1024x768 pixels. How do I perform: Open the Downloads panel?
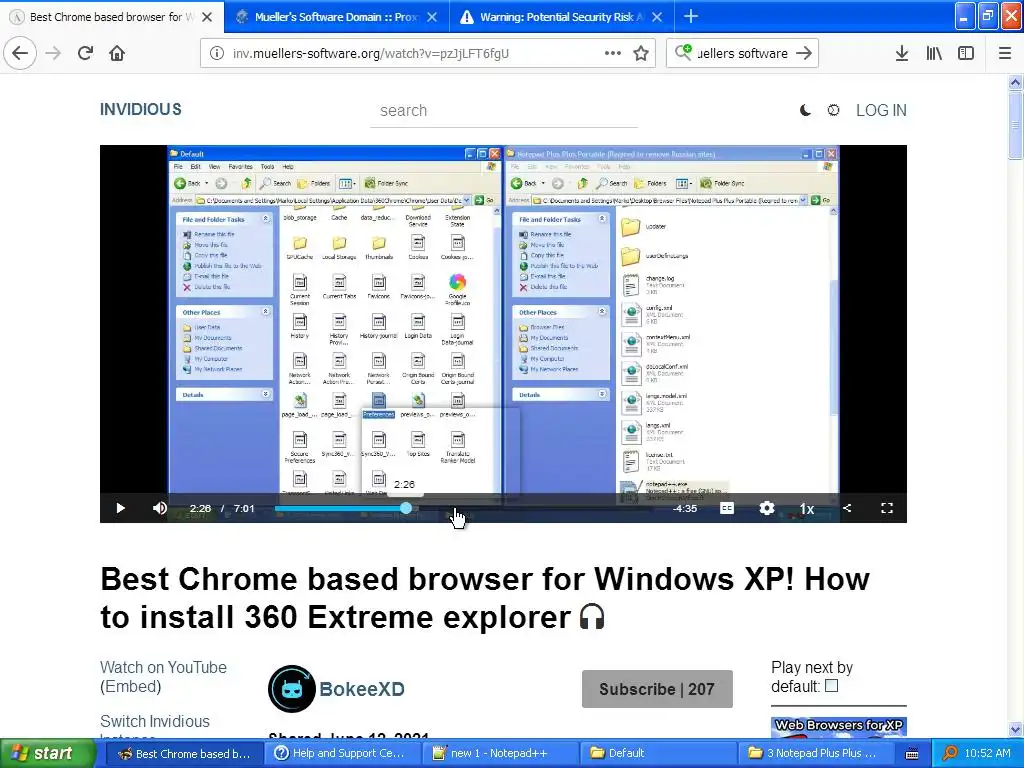click(901, 54)
